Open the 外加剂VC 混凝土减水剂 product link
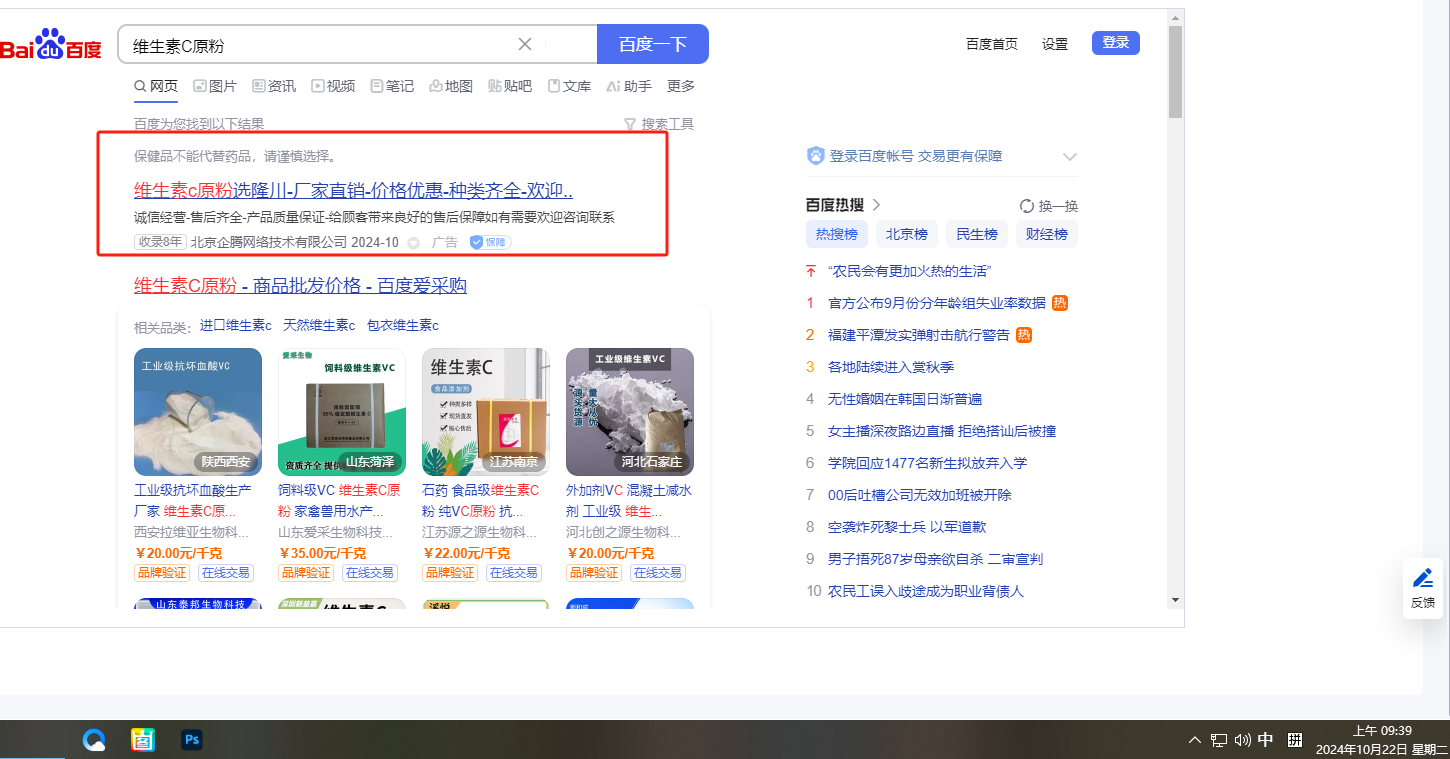The width and height of the screenshot is (1450, 759). 629,501
